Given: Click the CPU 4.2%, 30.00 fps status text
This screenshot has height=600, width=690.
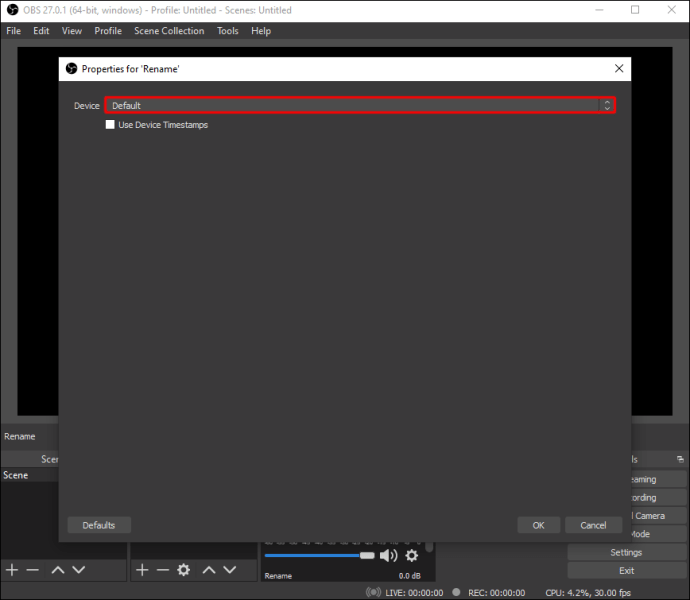Looking at the screenshot, I should point(588,593).
